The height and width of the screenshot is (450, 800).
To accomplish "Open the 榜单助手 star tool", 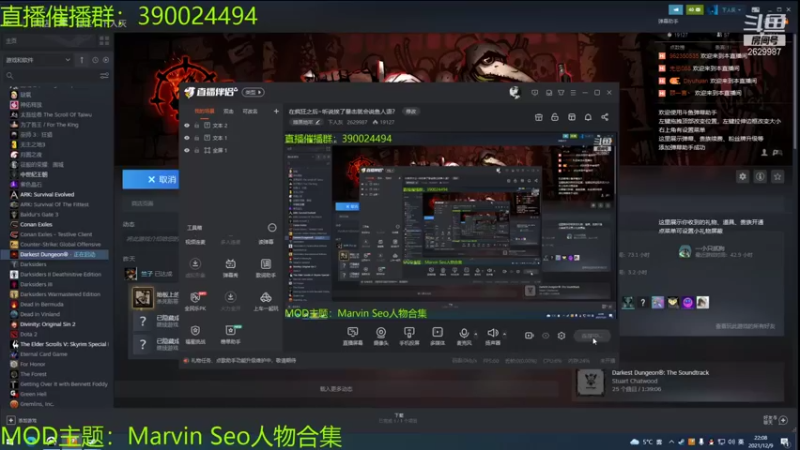I will tap(231, 334).
